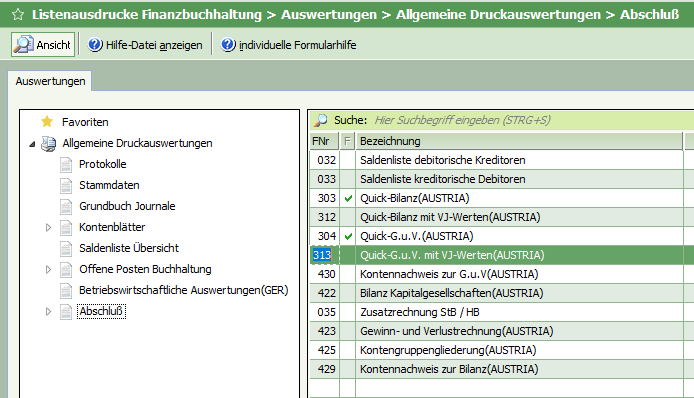This screenshot has width=694, height=398.
Task: Expand the Kontenblätter tree node
Action: tap(48, 228)
